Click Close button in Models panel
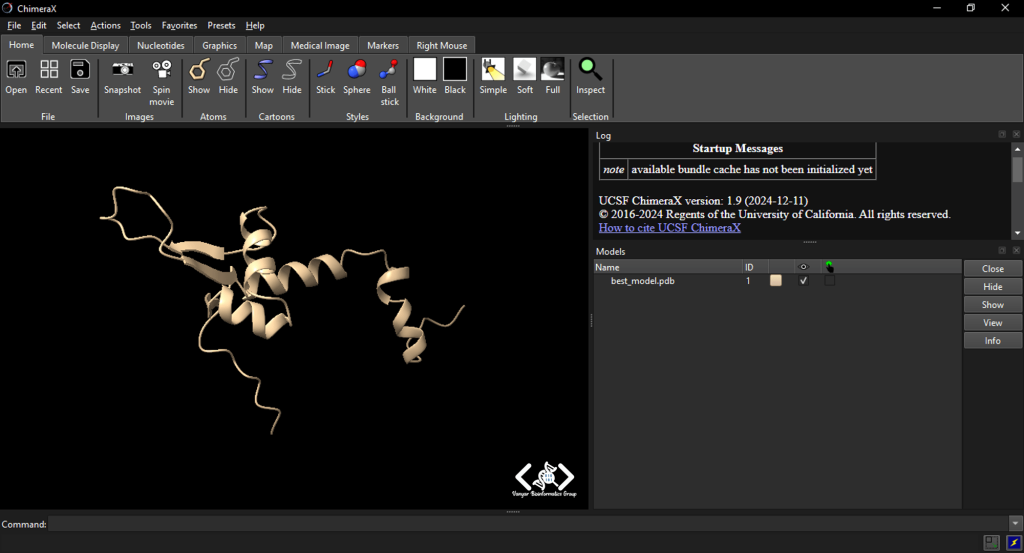Screen dimensions: 1024x553 tap(993, 268)
